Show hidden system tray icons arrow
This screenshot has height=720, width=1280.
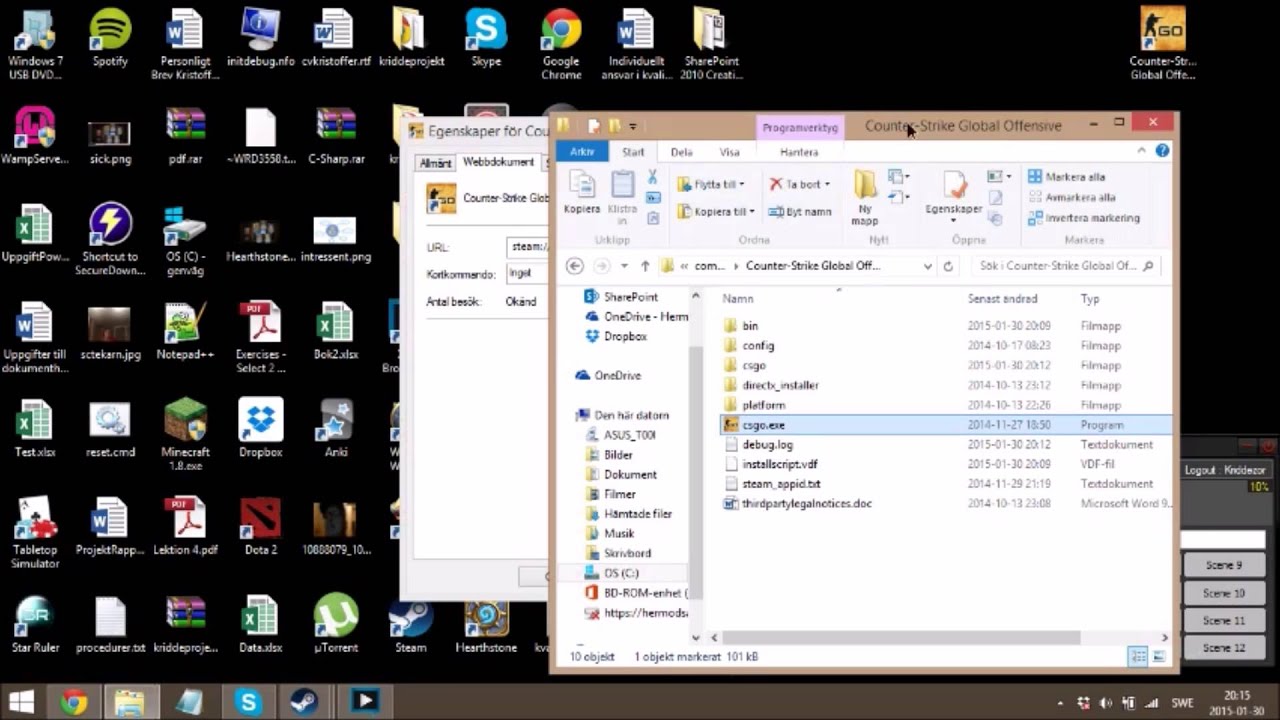1059,702
